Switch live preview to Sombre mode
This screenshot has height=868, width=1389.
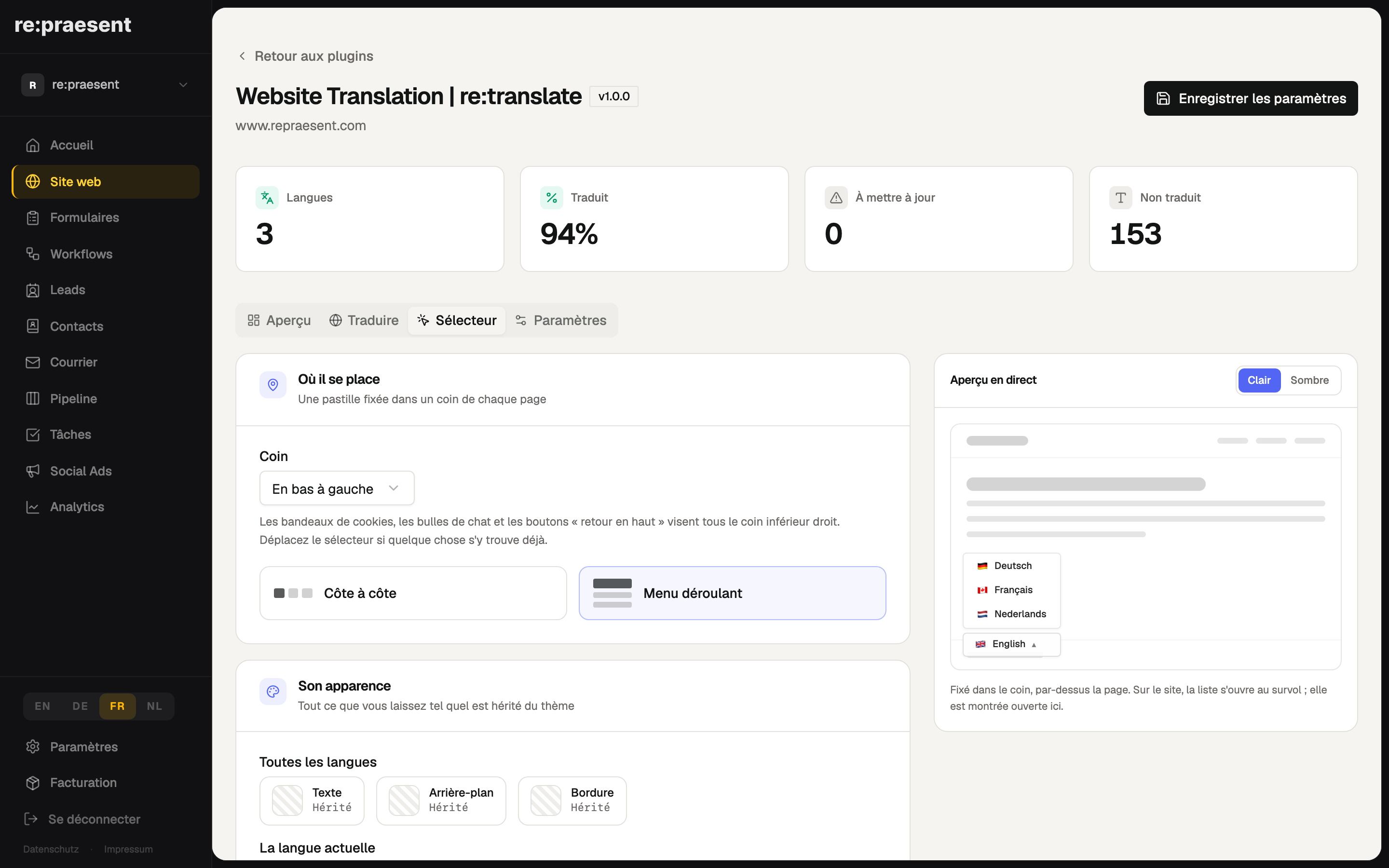[x=1309, y=380]
